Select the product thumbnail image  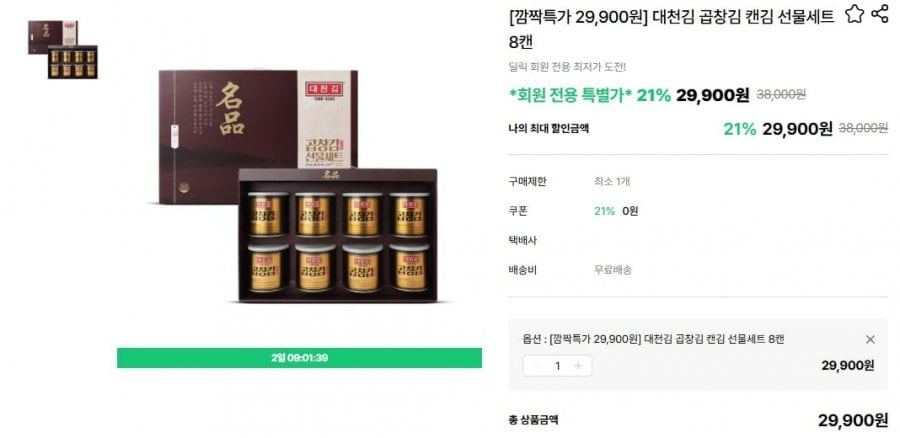click(x=63, y=49)
